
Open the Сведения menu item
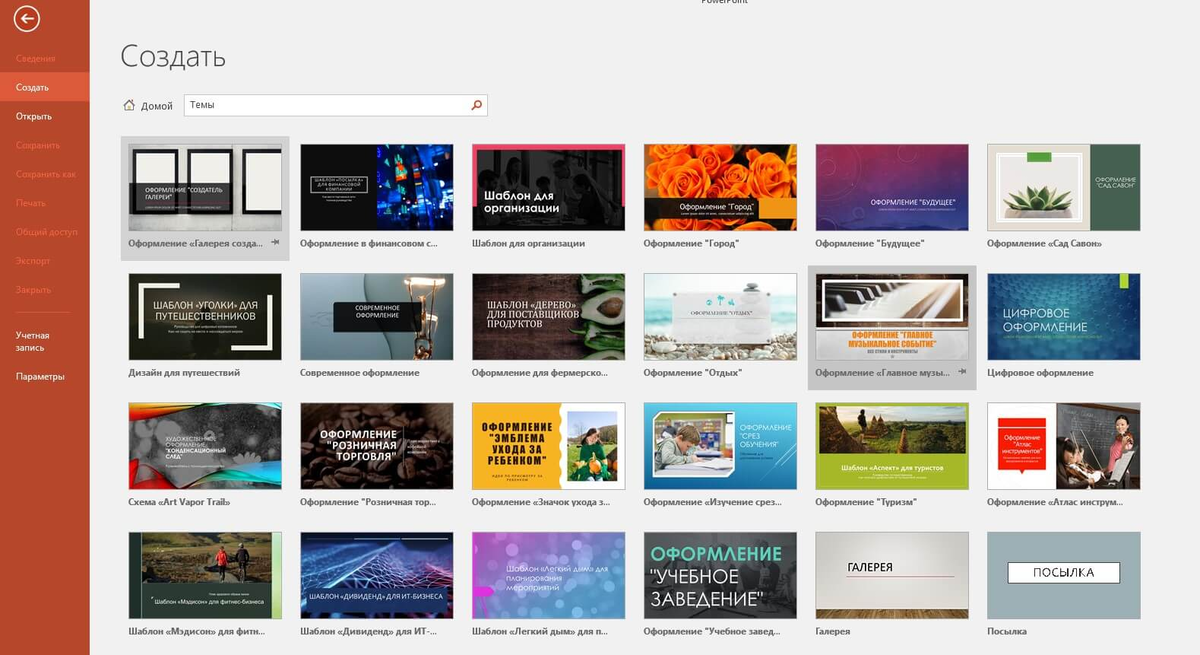pos(35,58)
